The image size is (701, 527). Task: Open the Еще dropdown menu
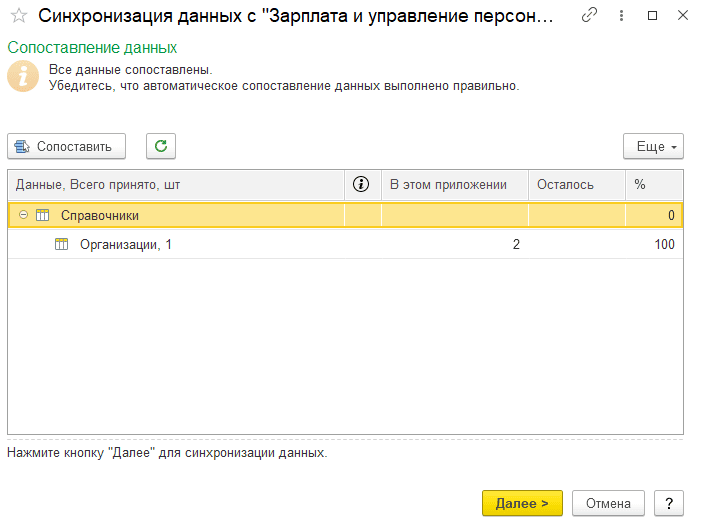coord(652,146)
